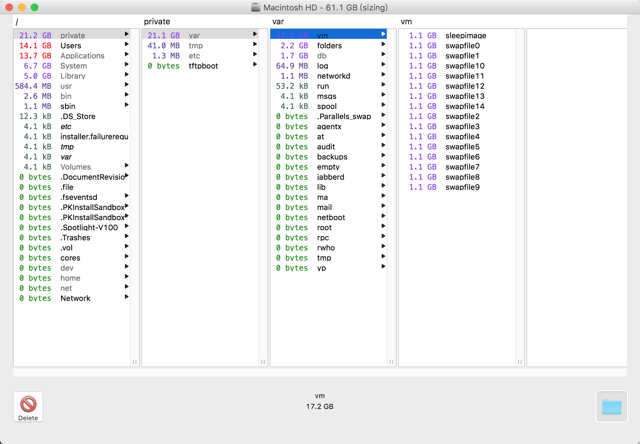Select the rwho folder row
This screenshot has width=640, height=444.
point(329,248)
